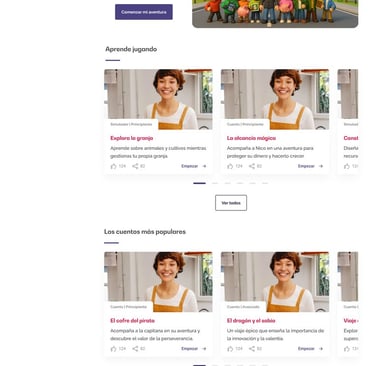Click arrow icon on El cofre del pirata card
Viewport: 375px width, 366px height.
(x=204, y=349)
